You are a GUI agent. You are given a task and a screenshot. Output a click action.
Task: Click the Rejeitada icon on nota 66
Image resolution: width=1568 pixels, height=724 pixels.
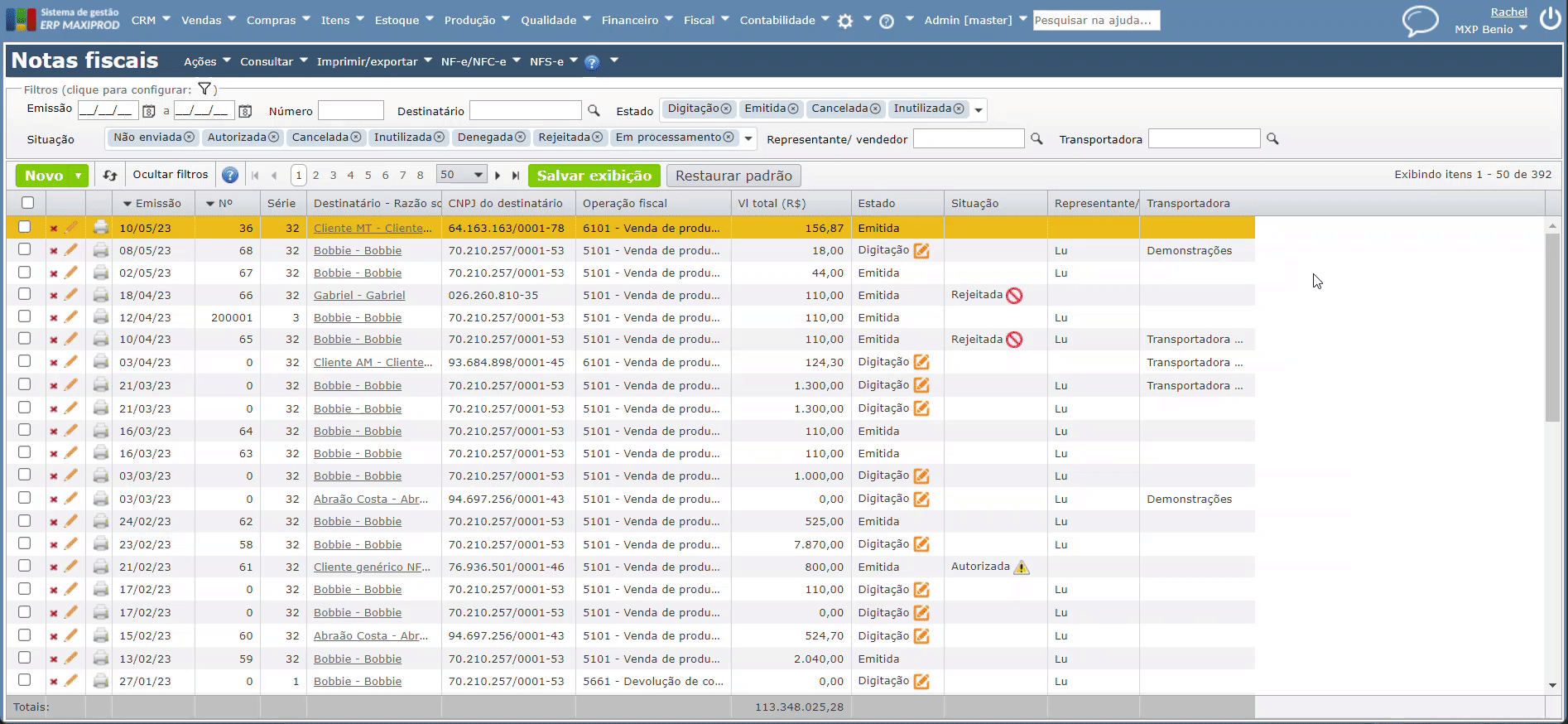point(1014,296)
